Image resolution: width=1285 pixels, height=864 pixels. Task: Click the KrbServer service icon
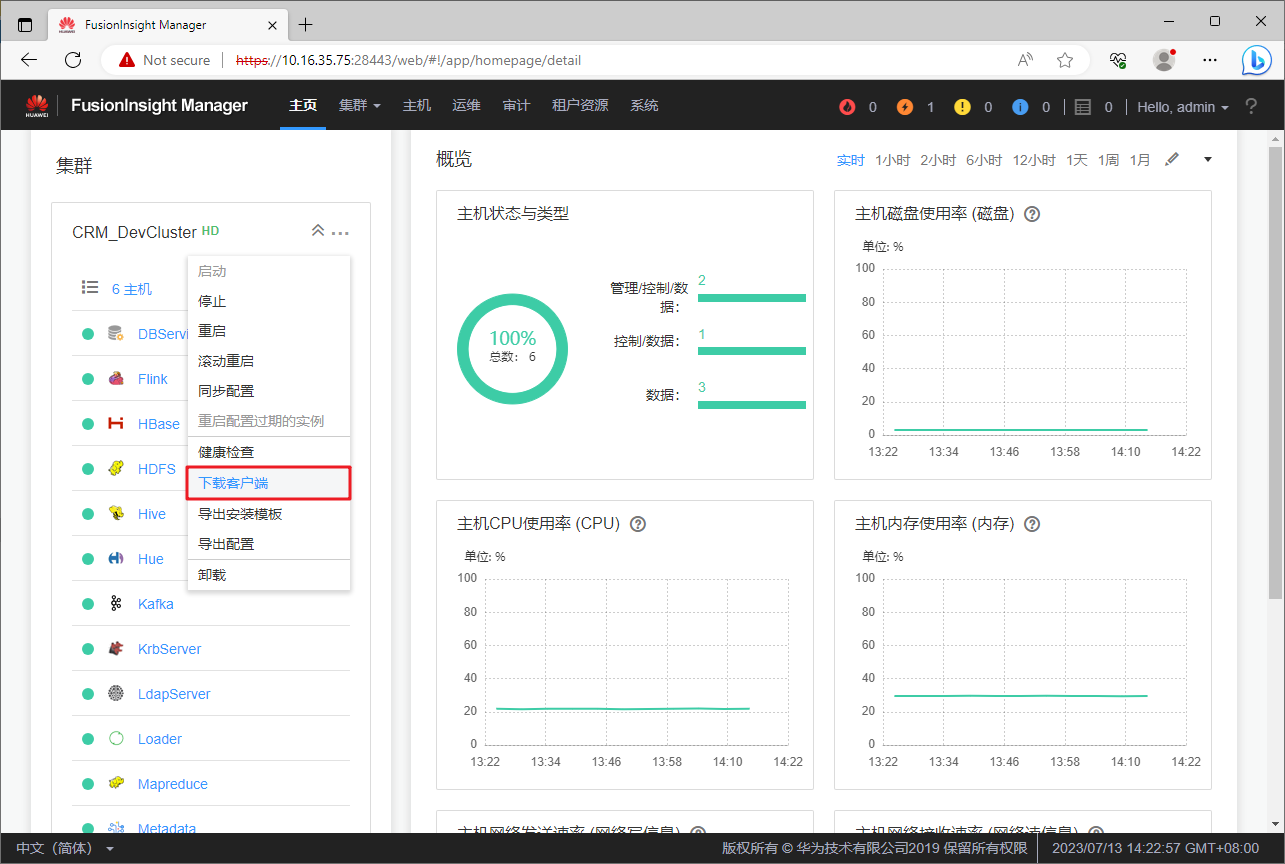tap(116, 649)
